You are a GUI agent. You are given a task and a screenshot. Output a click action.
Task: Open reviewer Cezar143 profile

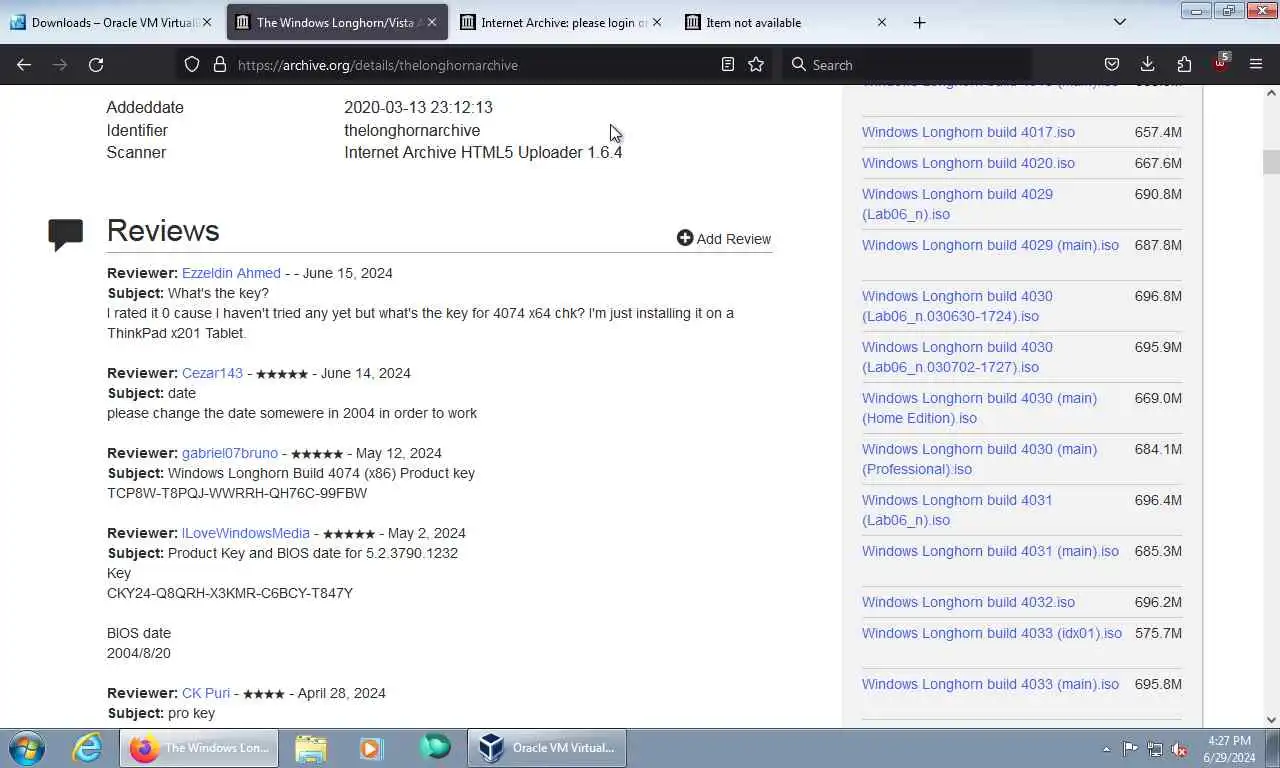tap(212, 373)
